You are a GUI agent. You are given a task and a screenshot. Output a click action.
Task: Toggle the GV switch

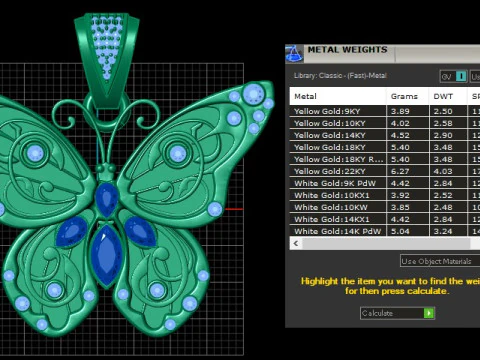click(453, 77)
